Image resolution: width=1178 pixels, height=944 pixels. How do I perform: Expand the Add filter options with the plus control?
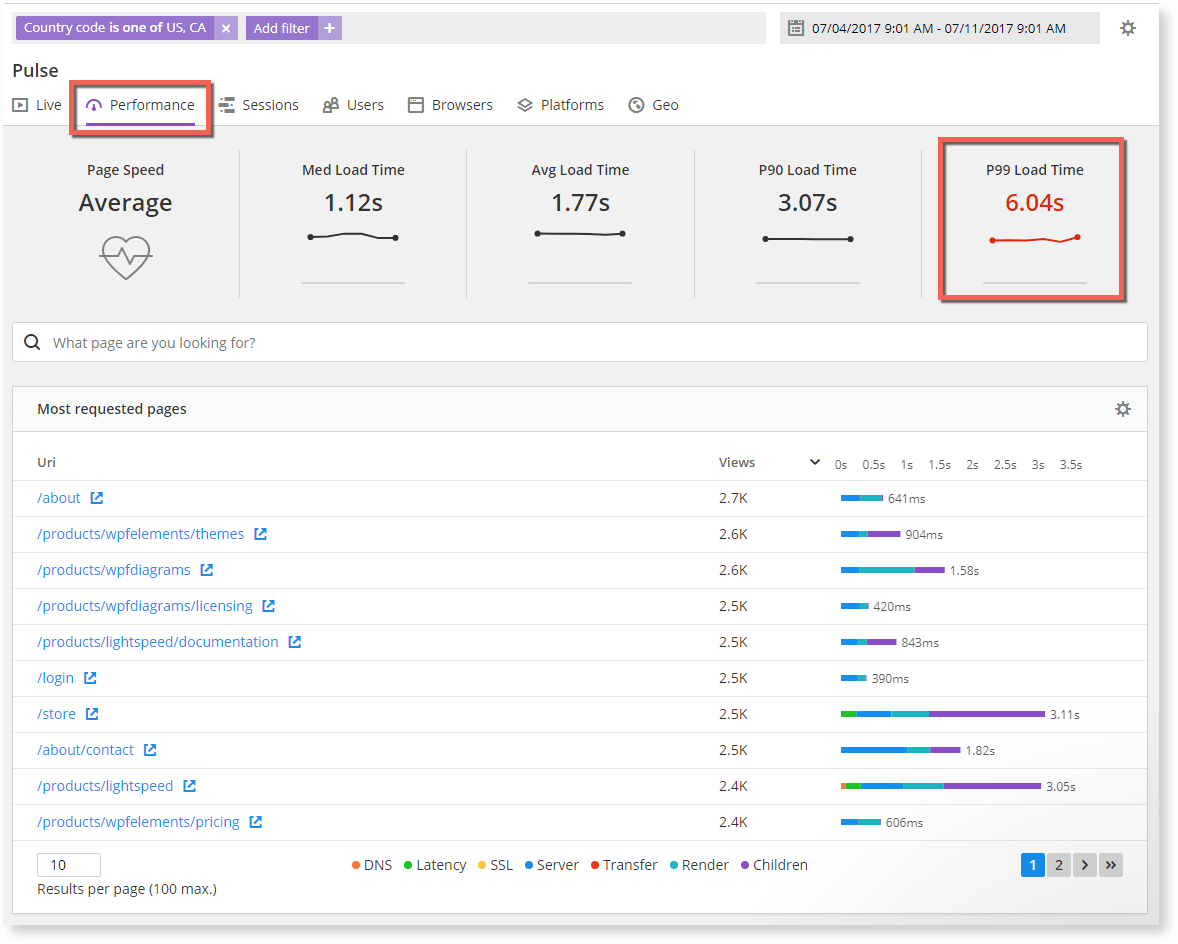[x=330, y=27]
